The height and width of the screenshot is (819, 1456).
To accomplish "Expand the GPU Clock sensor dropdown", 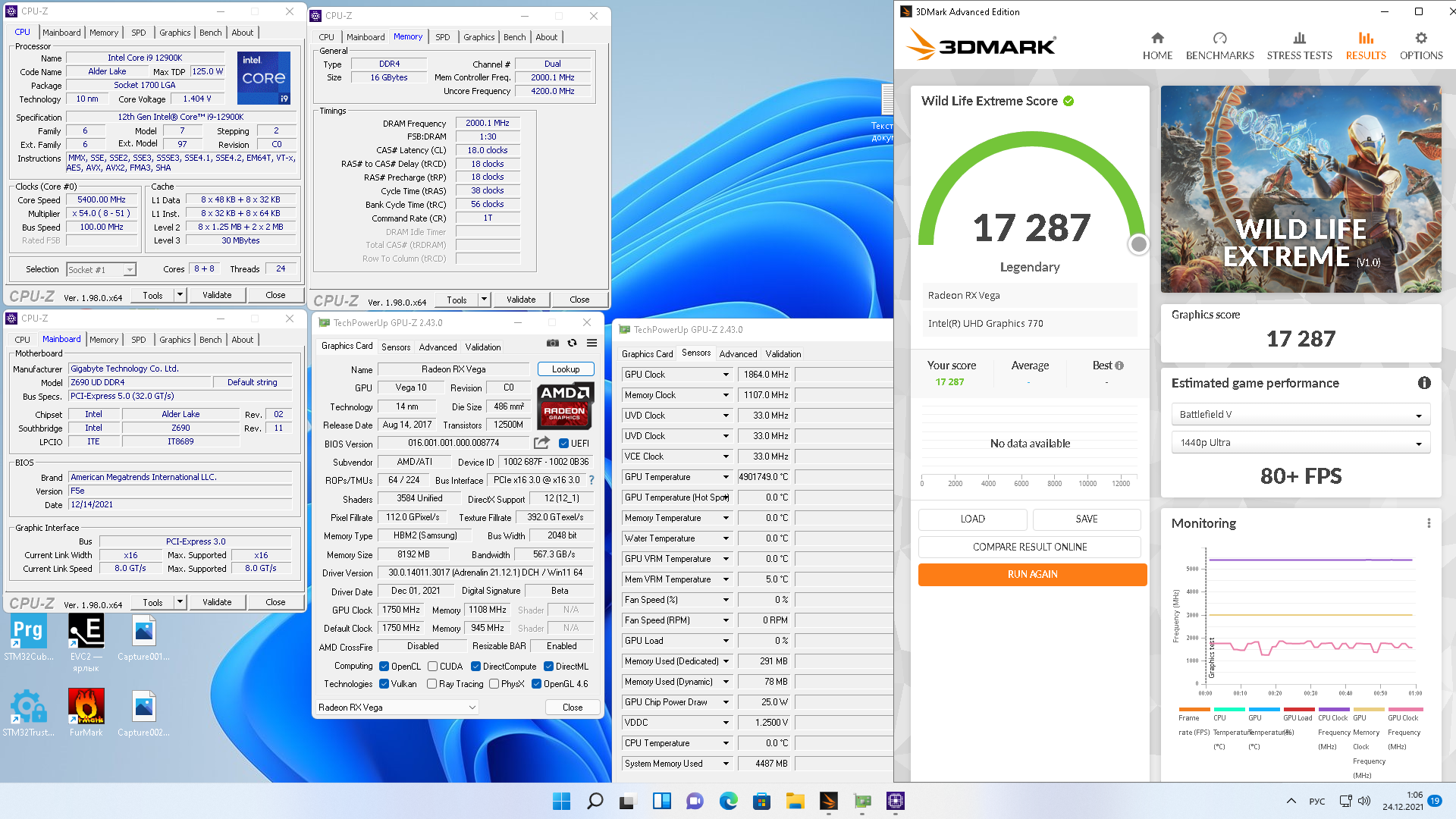I will coord(726,375).
